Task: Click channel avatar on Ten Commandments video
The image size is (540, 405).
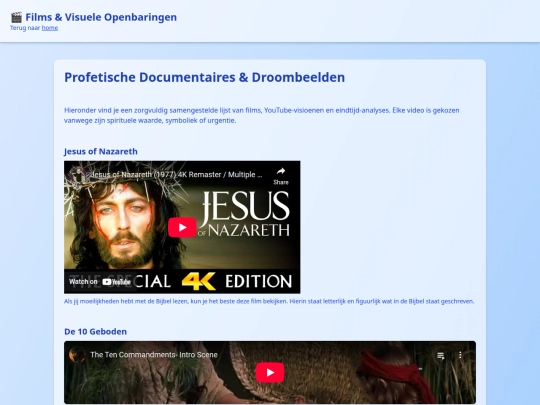Action: click(x=77, y=355)
